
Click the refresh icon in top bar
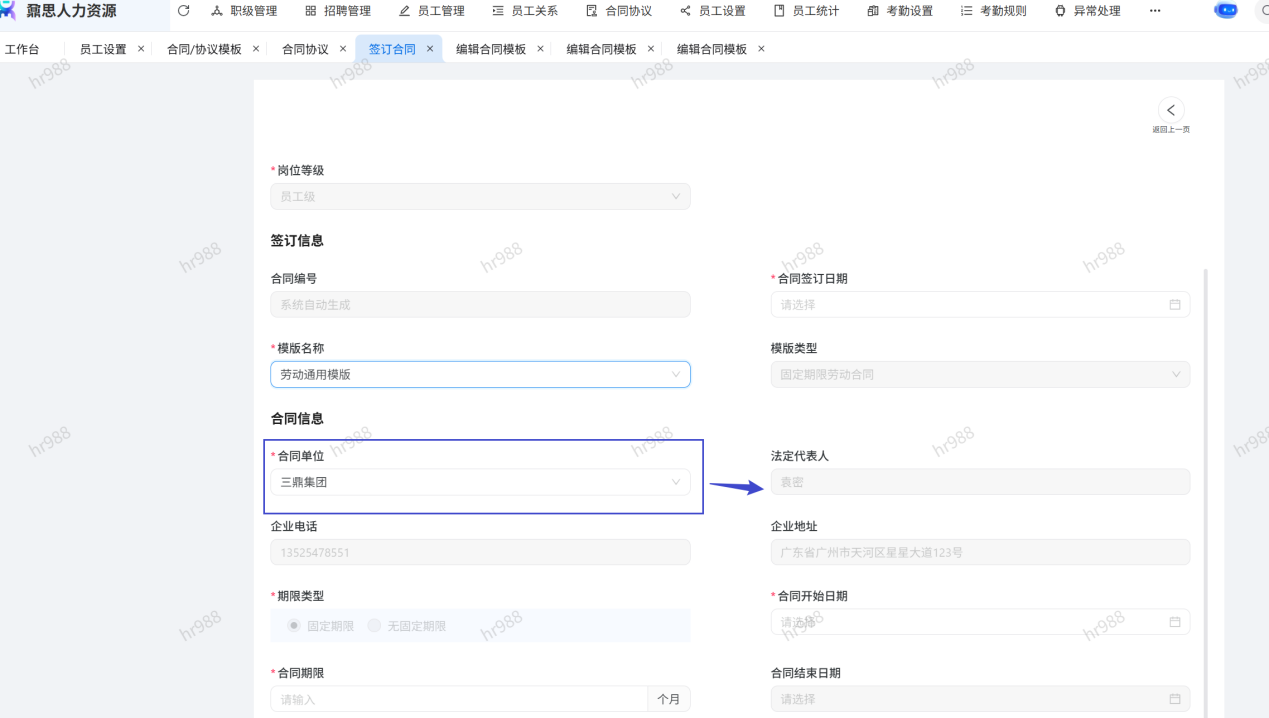[x=183, y=11]
